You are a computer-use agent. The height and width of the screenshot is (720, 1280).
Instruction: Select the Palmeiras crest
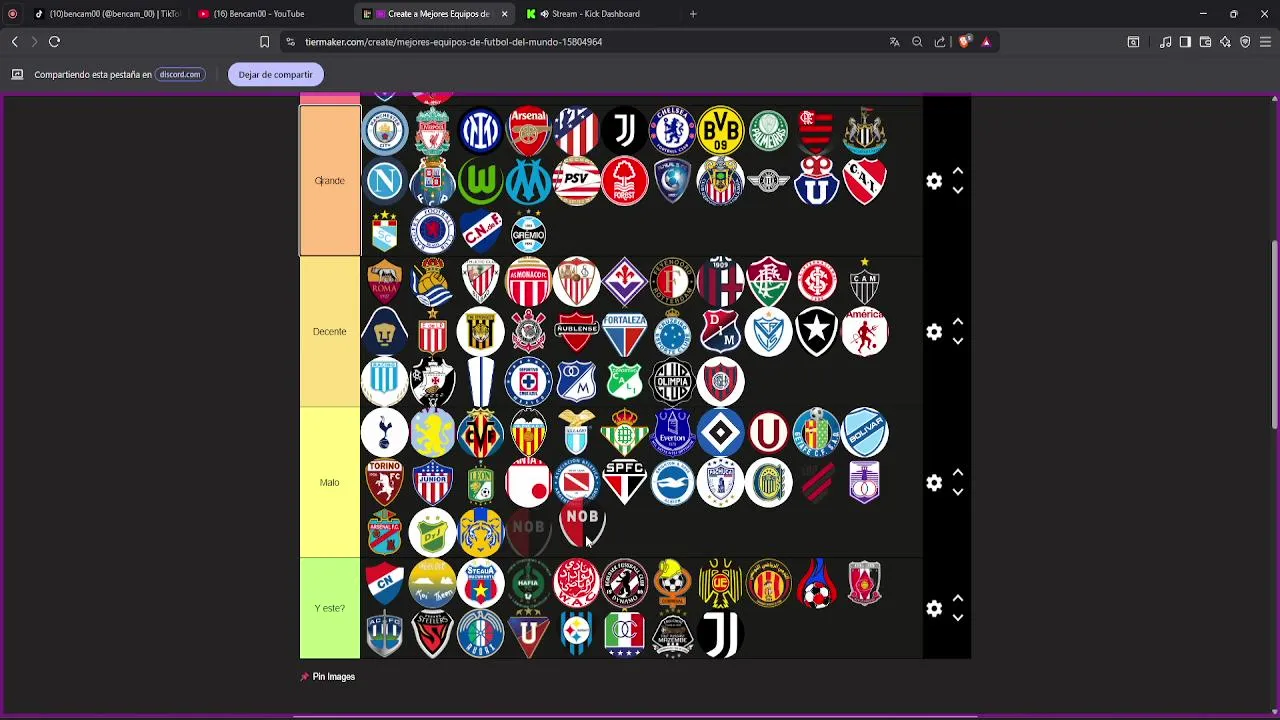coord(768,131)
